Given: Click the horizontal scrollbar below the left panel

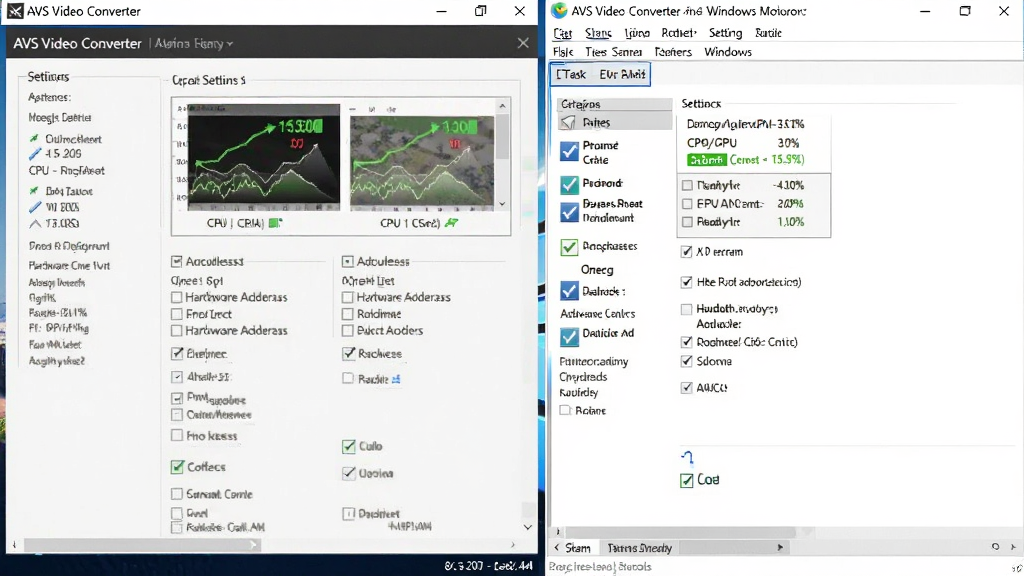Looking at the screenshot, I should pos(142,544).
